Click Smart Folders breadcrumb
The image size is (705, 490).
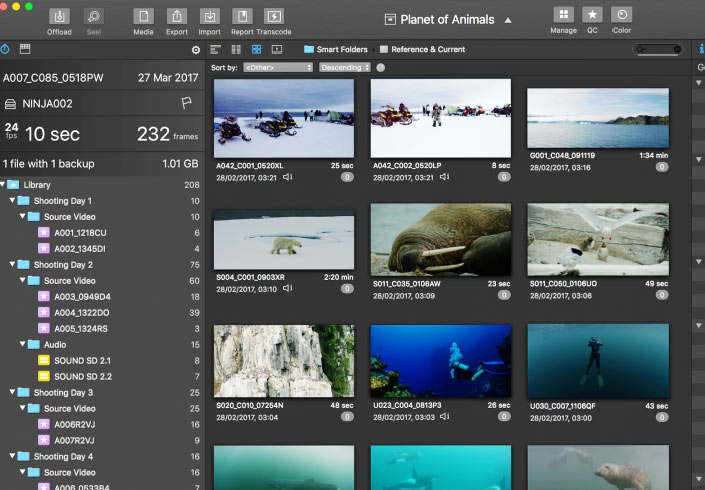click(x=335, y=49)
